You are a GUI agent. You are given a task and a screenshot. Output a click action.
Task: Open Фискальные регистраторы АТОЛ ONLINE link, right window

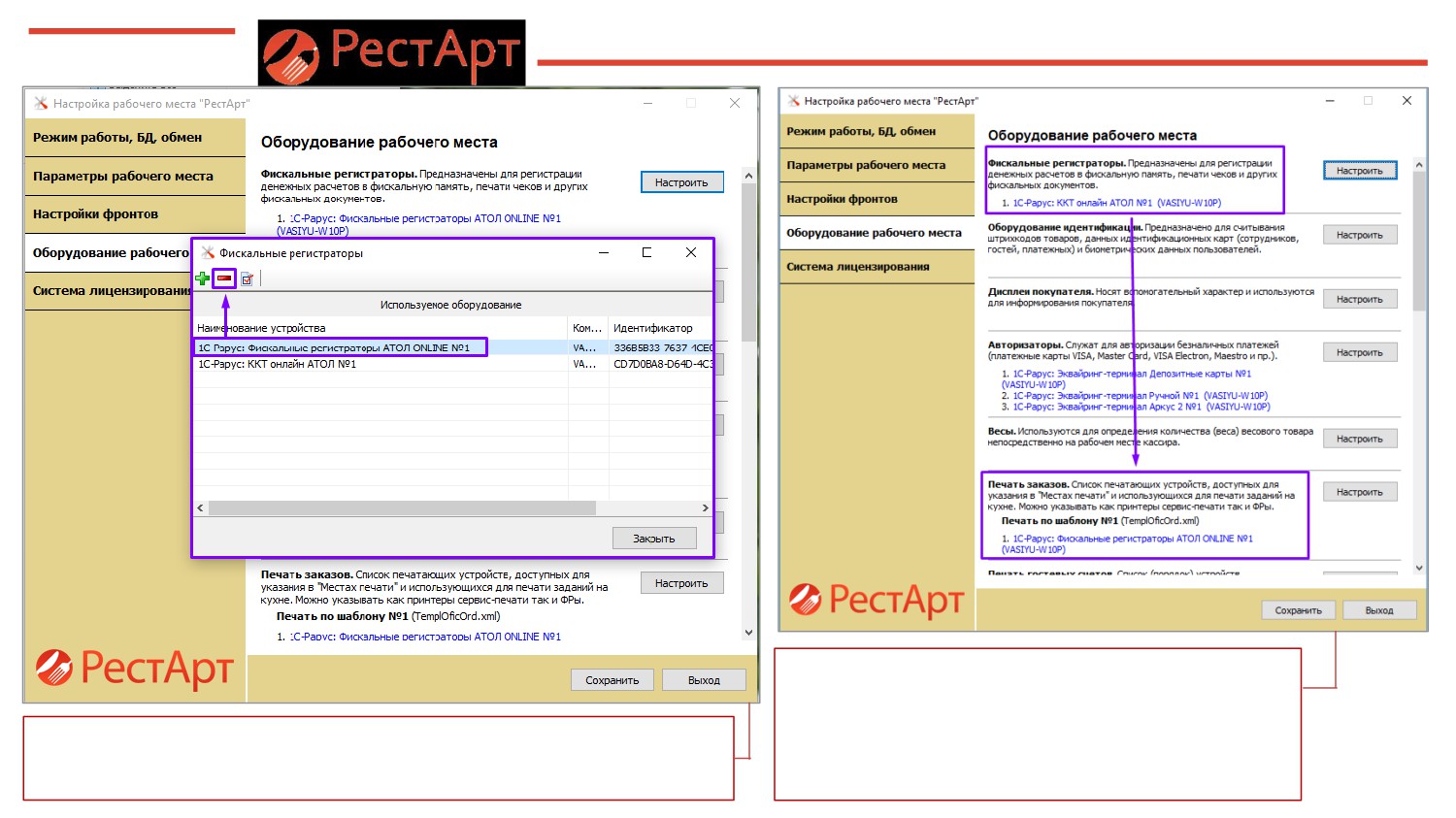coord(1127,544)
